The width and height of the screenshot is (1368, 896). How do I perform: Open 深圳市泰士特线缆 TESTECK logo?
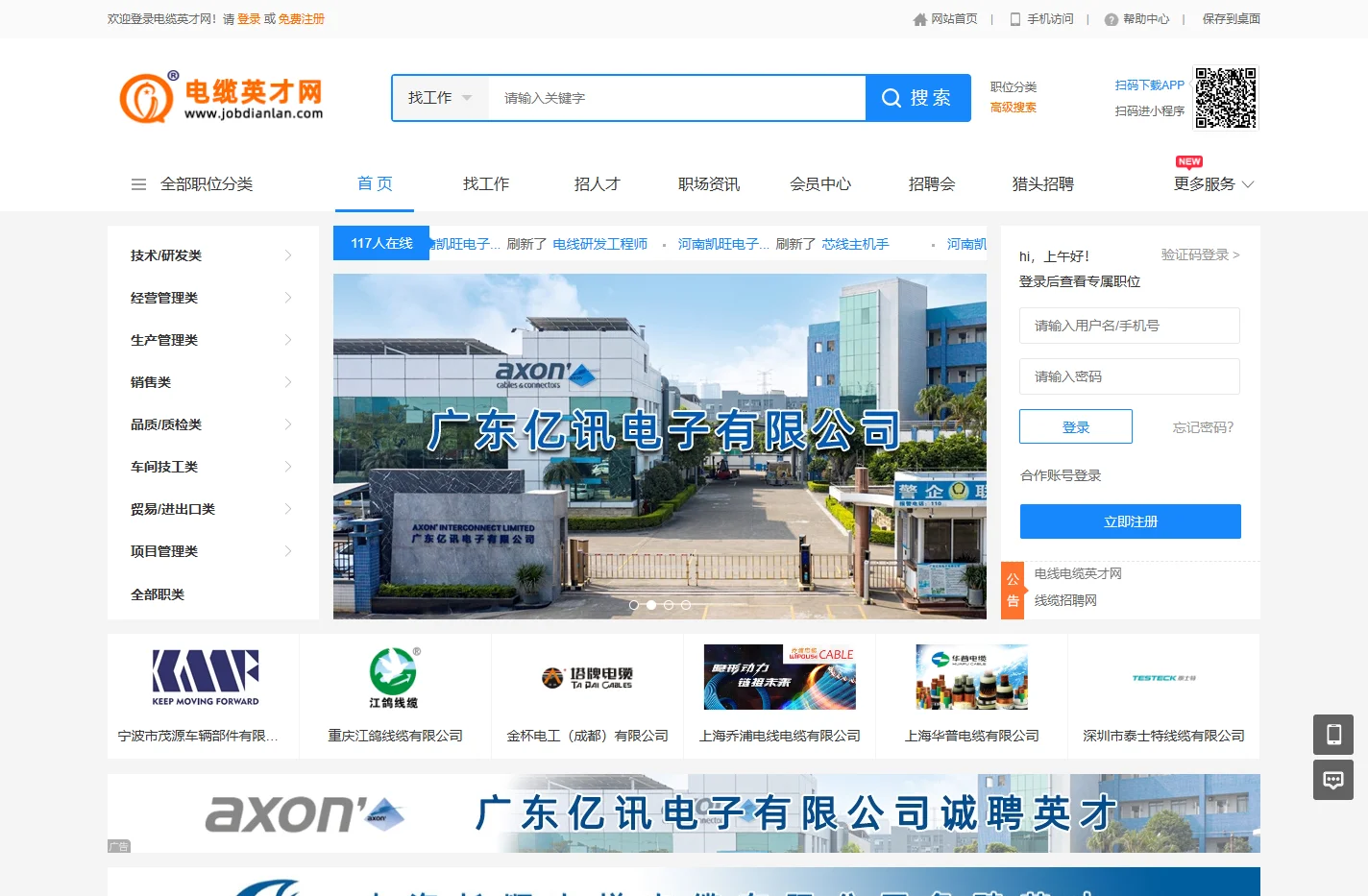[x=1163, y=678]
